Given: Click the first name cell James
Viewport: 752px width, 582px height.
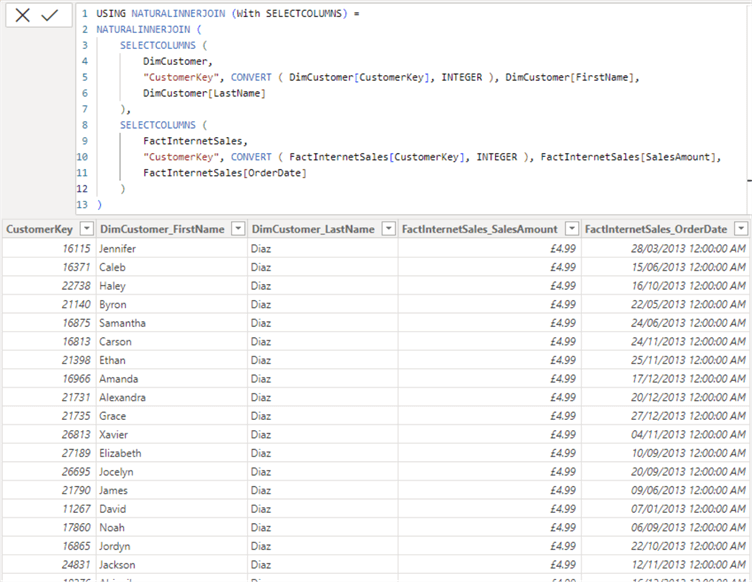Looking at the screenshot, I should coord(172,490).
